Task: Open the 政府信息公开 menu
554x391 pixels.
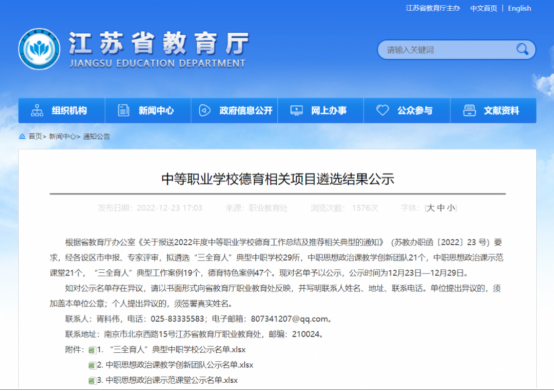Action: [235, 111]
